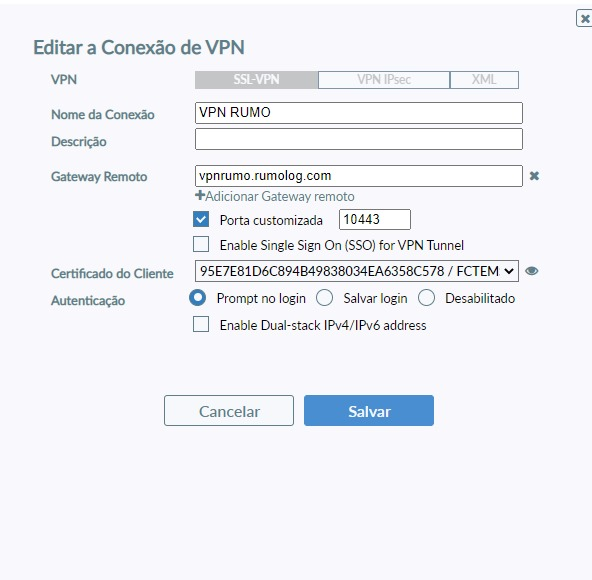592x580 pixels.
Task: Close the VPN edit dialog with the X icon
Action: (x=584, y=19)
